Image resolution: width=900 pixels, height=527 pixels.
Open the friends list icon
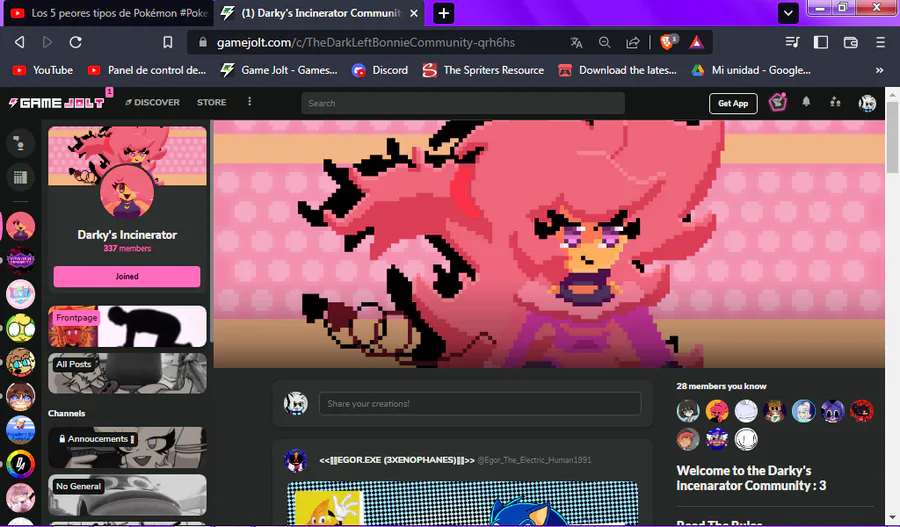835,102
